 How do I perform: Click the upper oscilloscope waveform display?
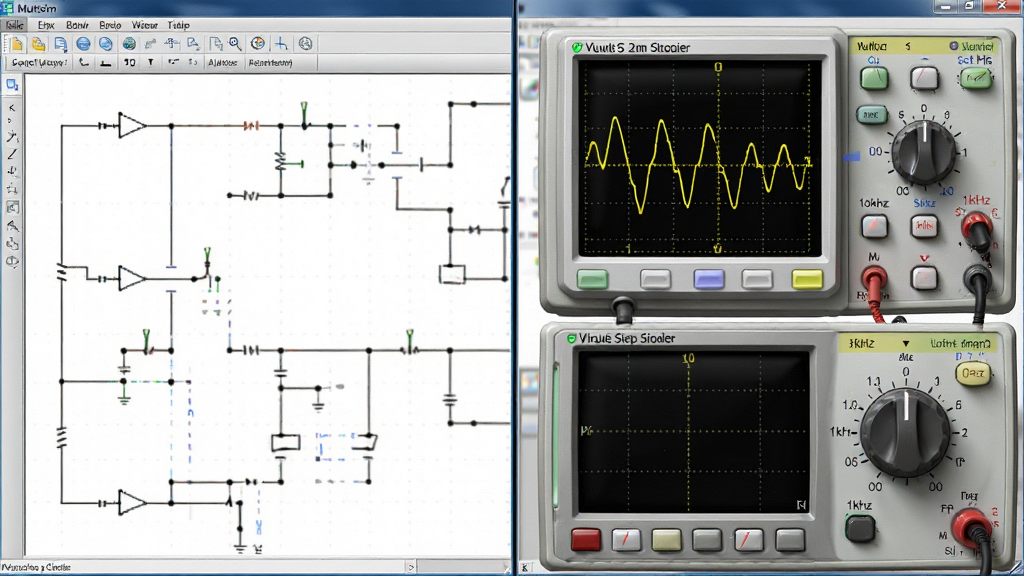[699, 158]
